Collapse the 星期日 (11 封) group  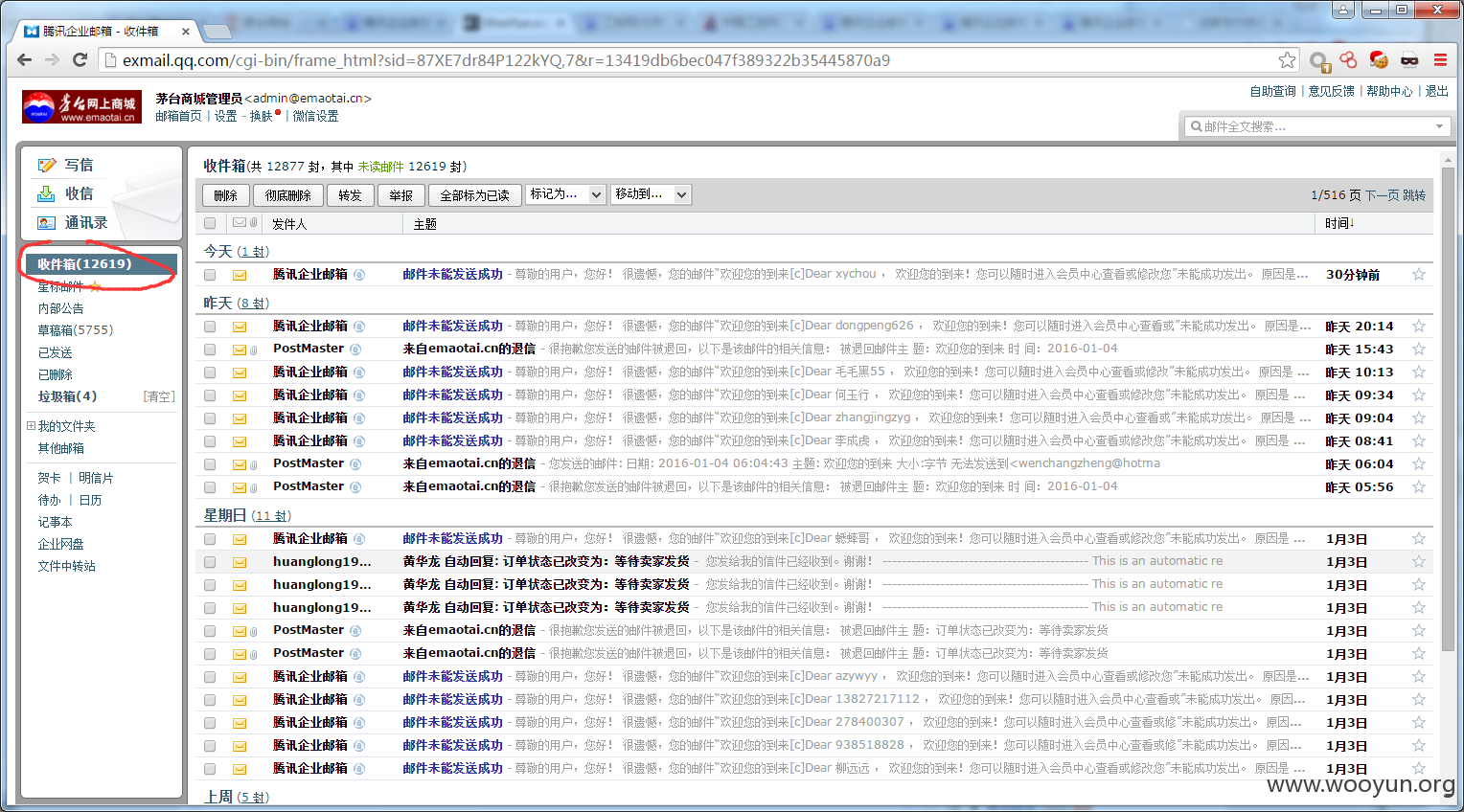(x=247, y=515)
